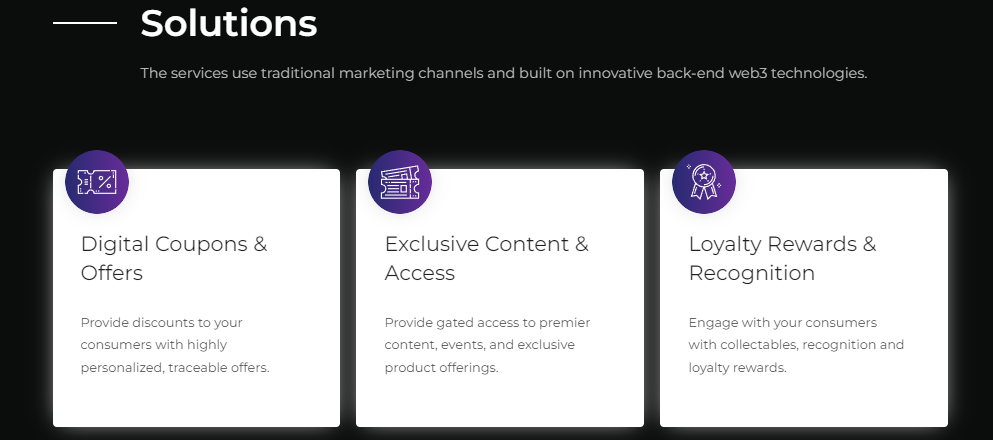Screen dimensions: 993x440
Task: Click the "product offerings" text line
Action: 441,368
